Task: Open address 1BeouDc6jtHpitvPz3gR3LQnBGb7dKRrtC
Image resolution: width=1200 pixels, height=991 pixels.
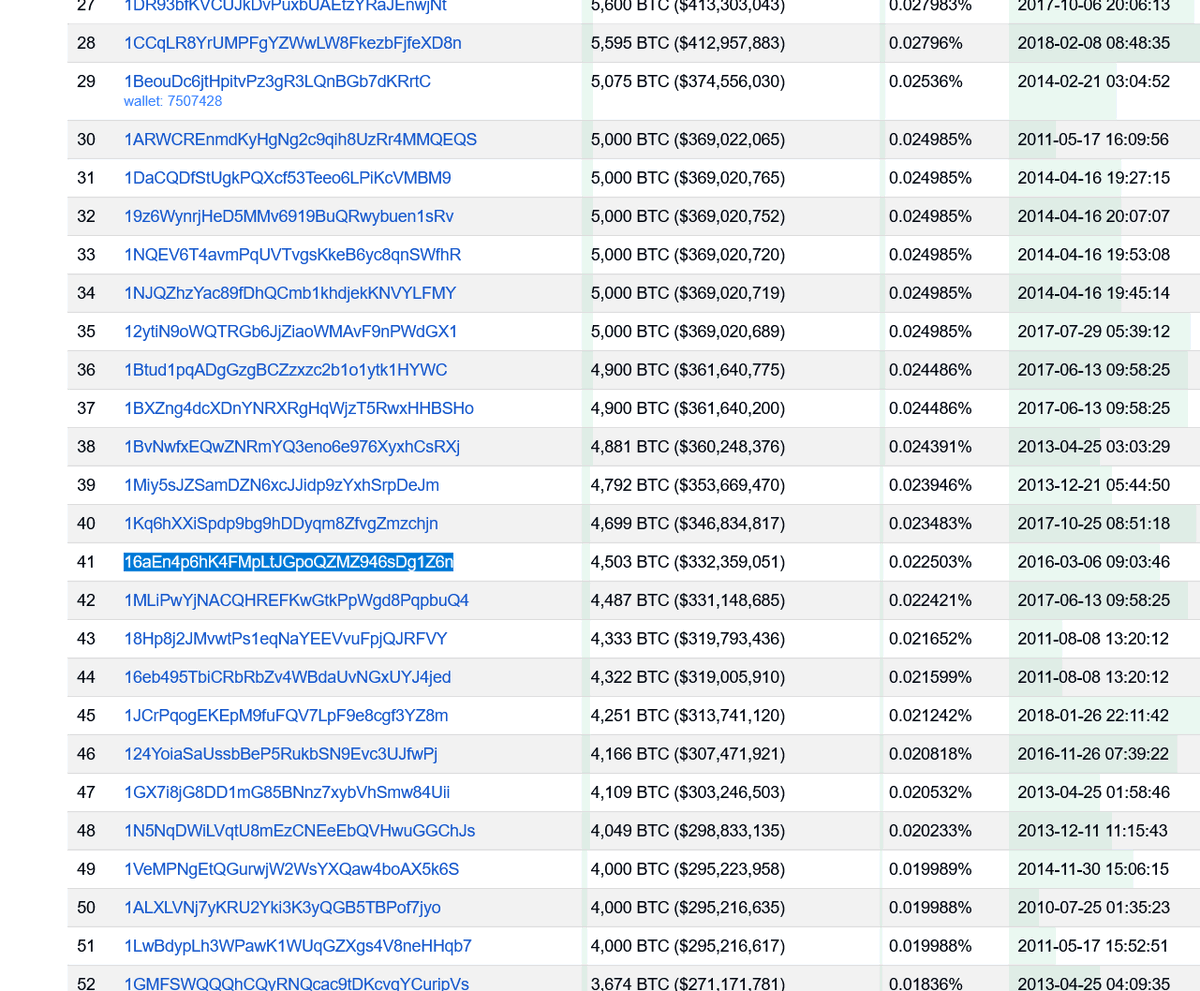Action: (x=277, y=81)
